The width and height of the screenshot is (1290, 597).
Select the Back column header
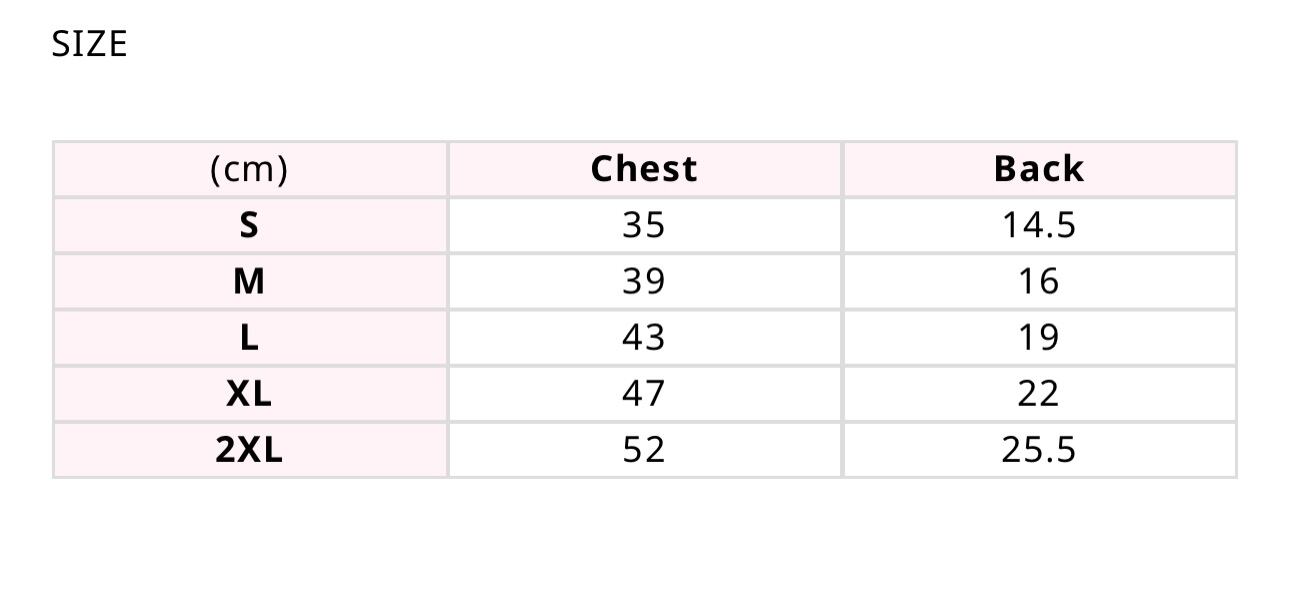pyautogui.click(x=1038, y=169)
